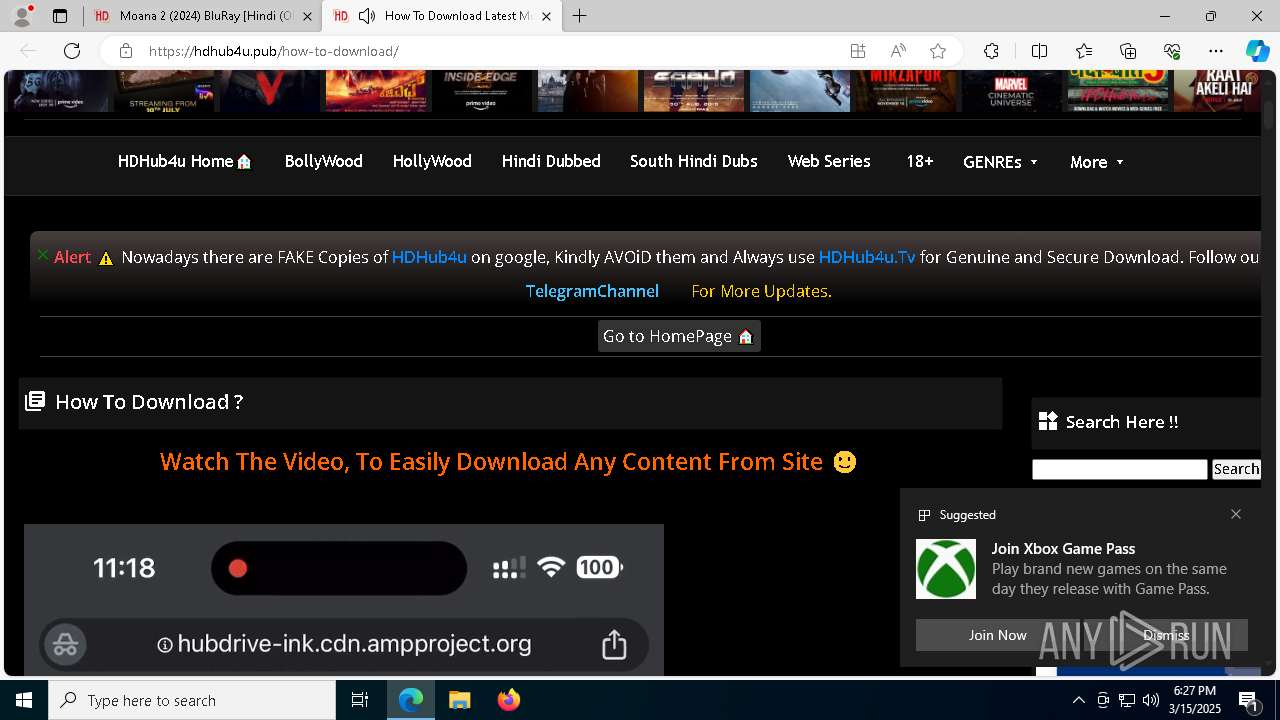Click the site search input field
Image resolution: width=1280 pixels, height=720 pixels.
tap(1120, 469)
